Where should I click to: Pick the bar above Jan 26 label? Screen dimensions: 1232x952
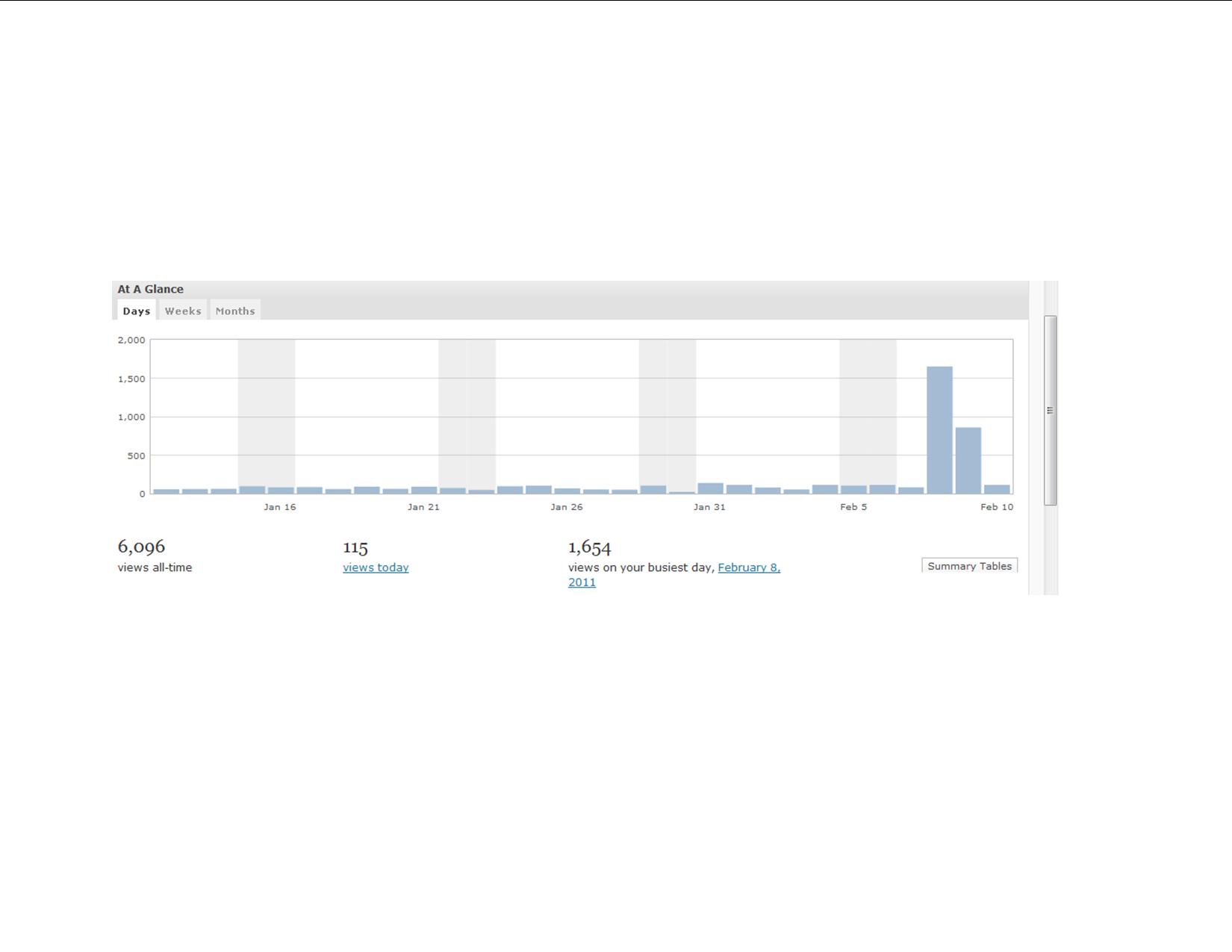(567, 491)
